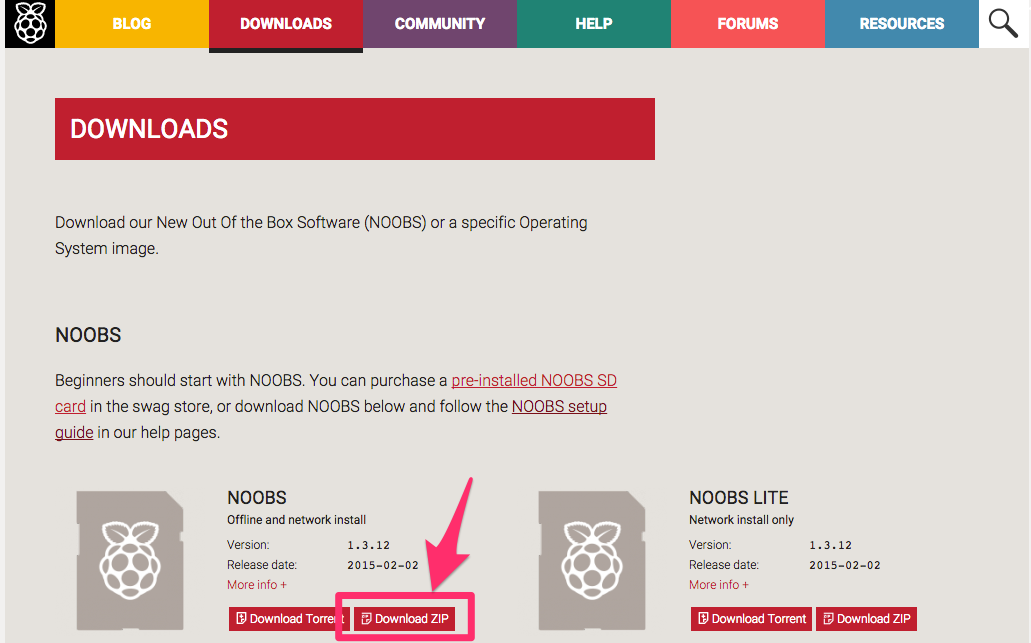
Task: Open the RESOURCES tab
Action: point(901,24)
